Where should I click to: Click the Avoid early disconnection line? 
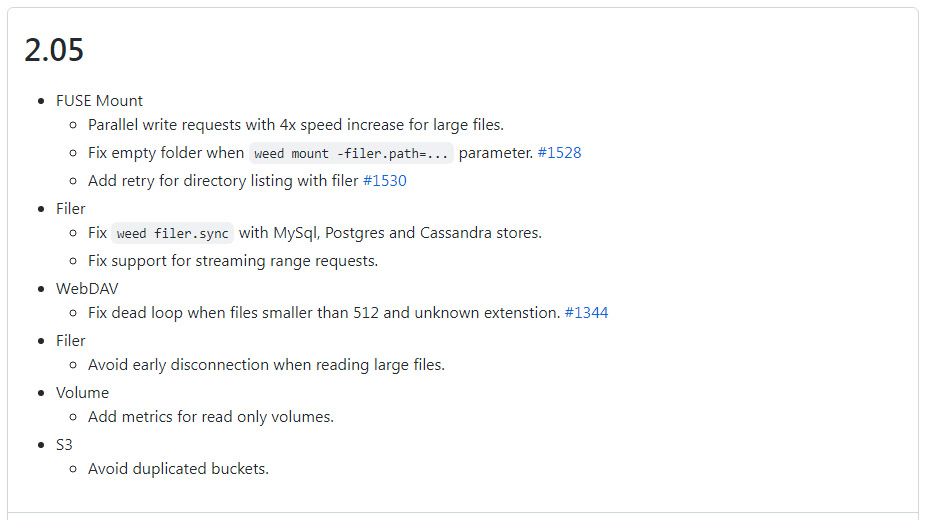[x=266, y=365]
